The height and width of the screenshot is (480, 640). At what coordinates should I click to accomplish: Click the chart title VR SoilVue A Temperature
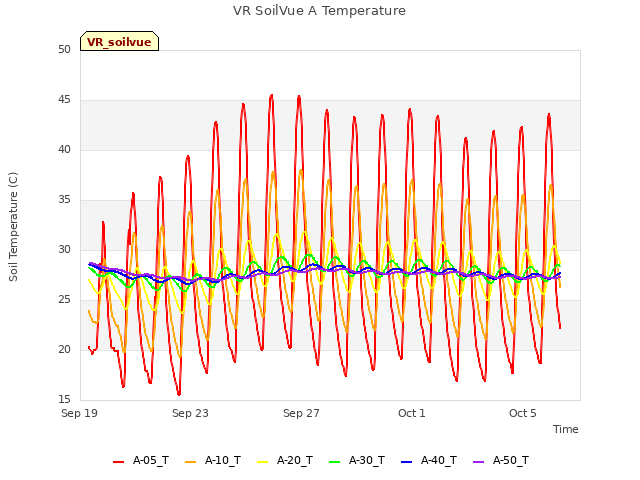click(319, 11)
